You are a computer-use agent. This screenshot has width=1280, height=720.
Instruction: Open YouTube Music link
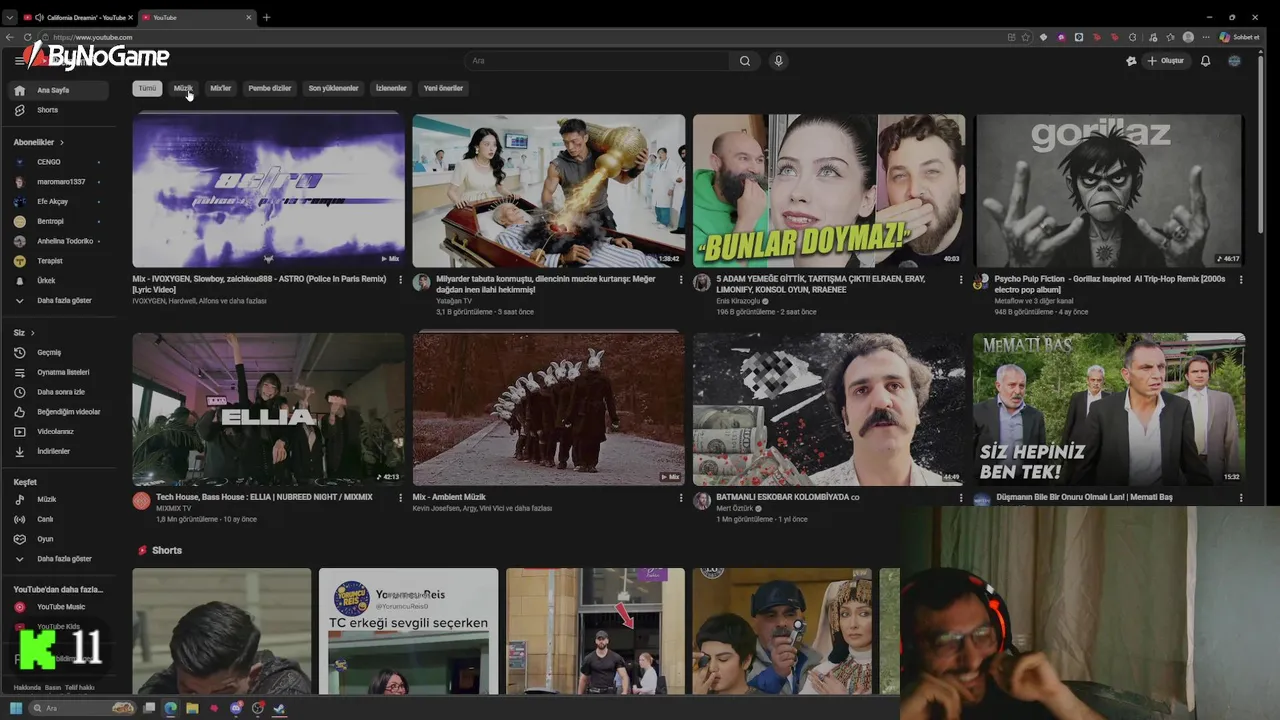click(x=58, y=607)
